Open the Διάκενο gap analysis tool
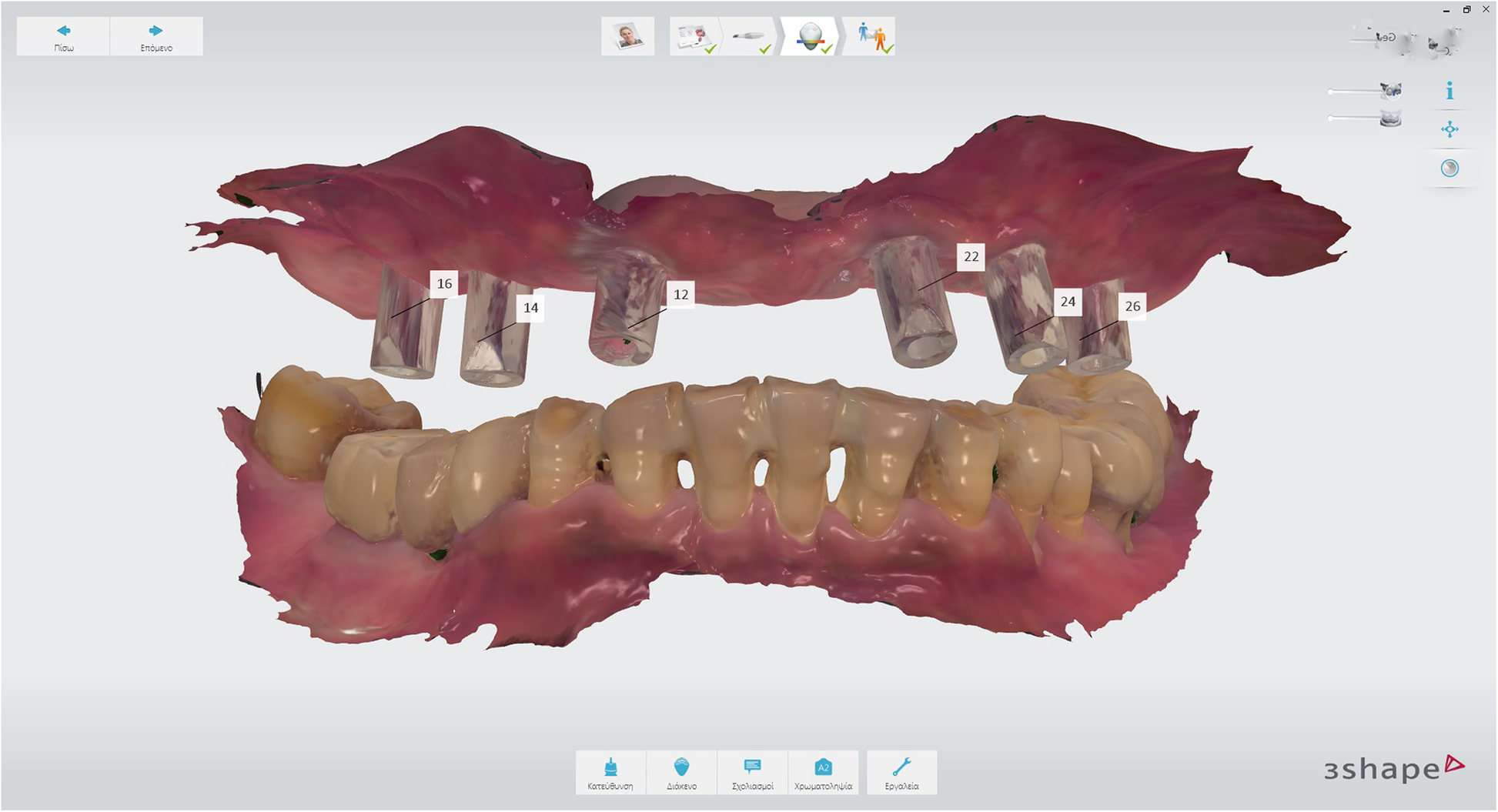The width and height of the screenshot is (1498, 812). (x=681, y=773)
